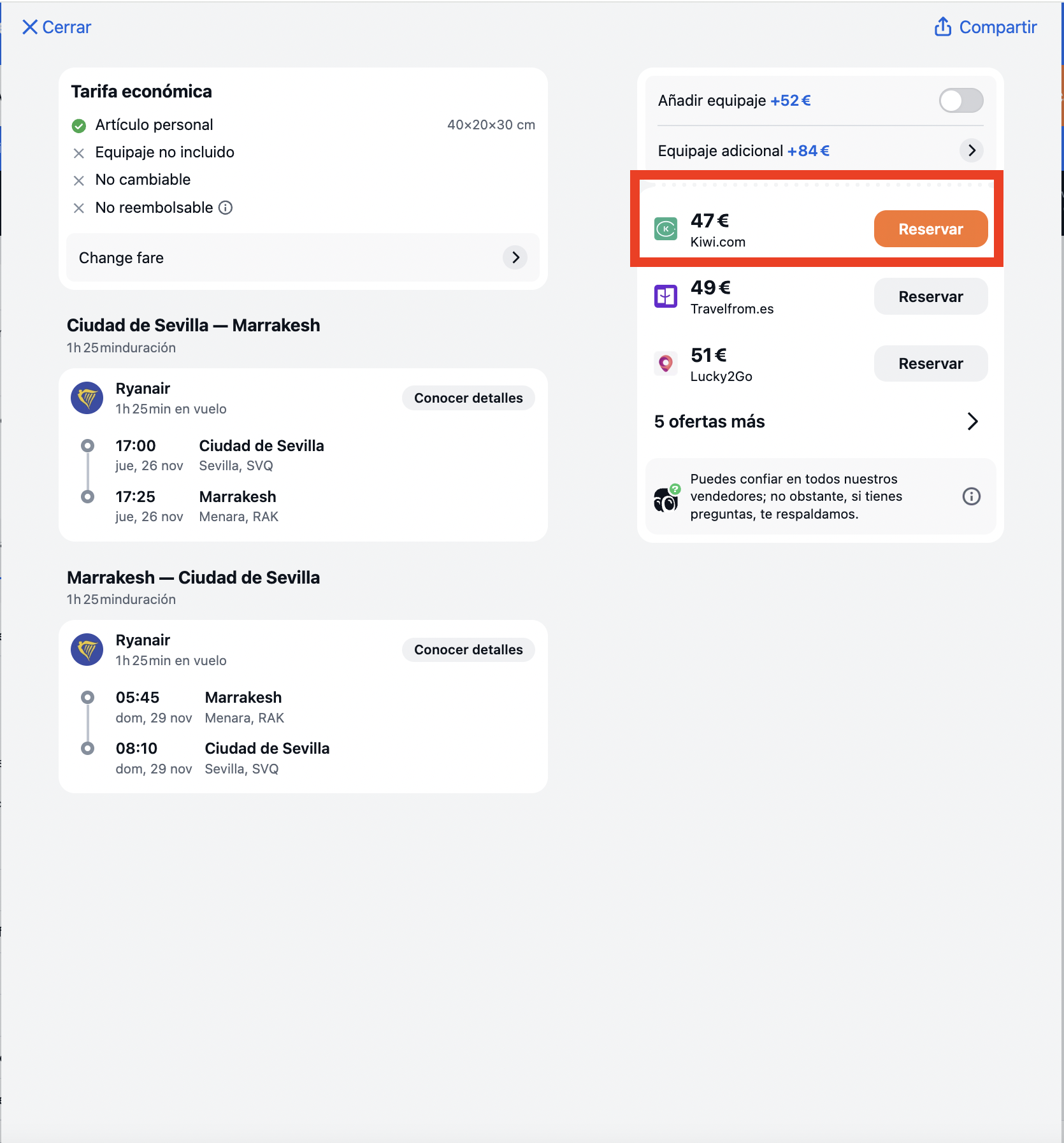Expand the 5 ofertas más list

coord(817,422)
